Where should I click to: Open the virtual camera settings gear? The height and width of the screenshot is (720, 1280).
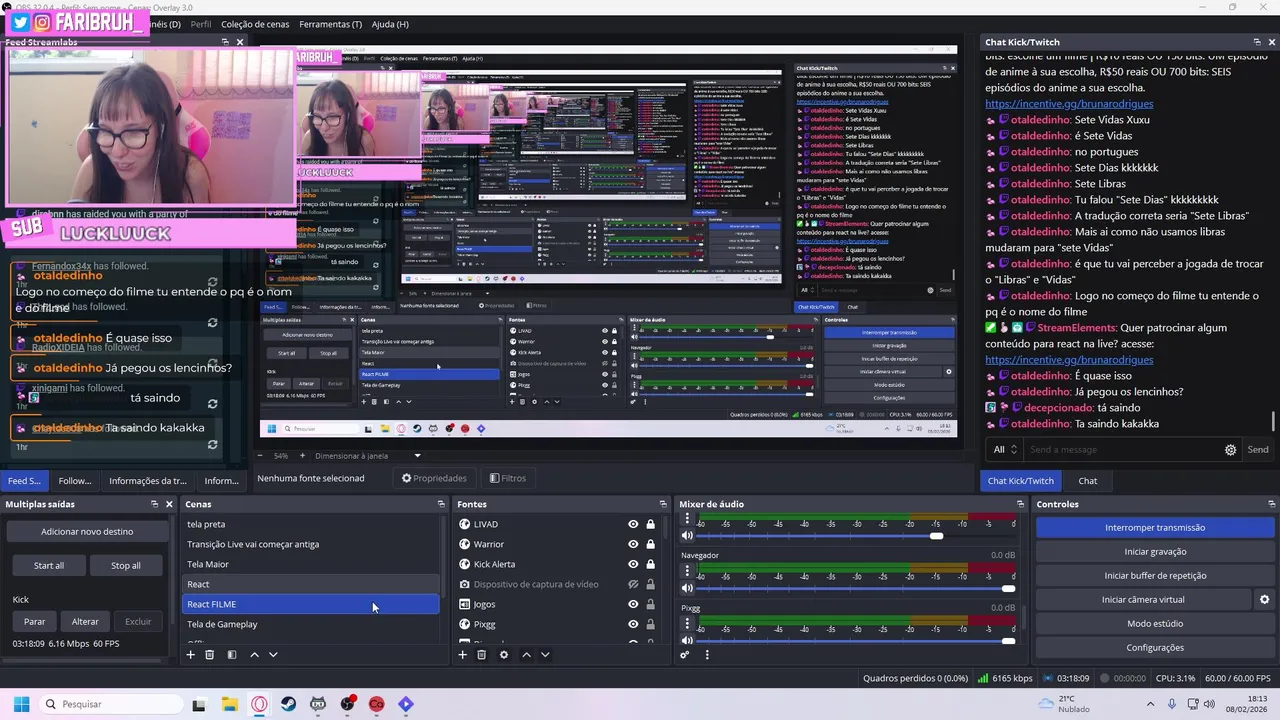click(x=1264, y=600)
